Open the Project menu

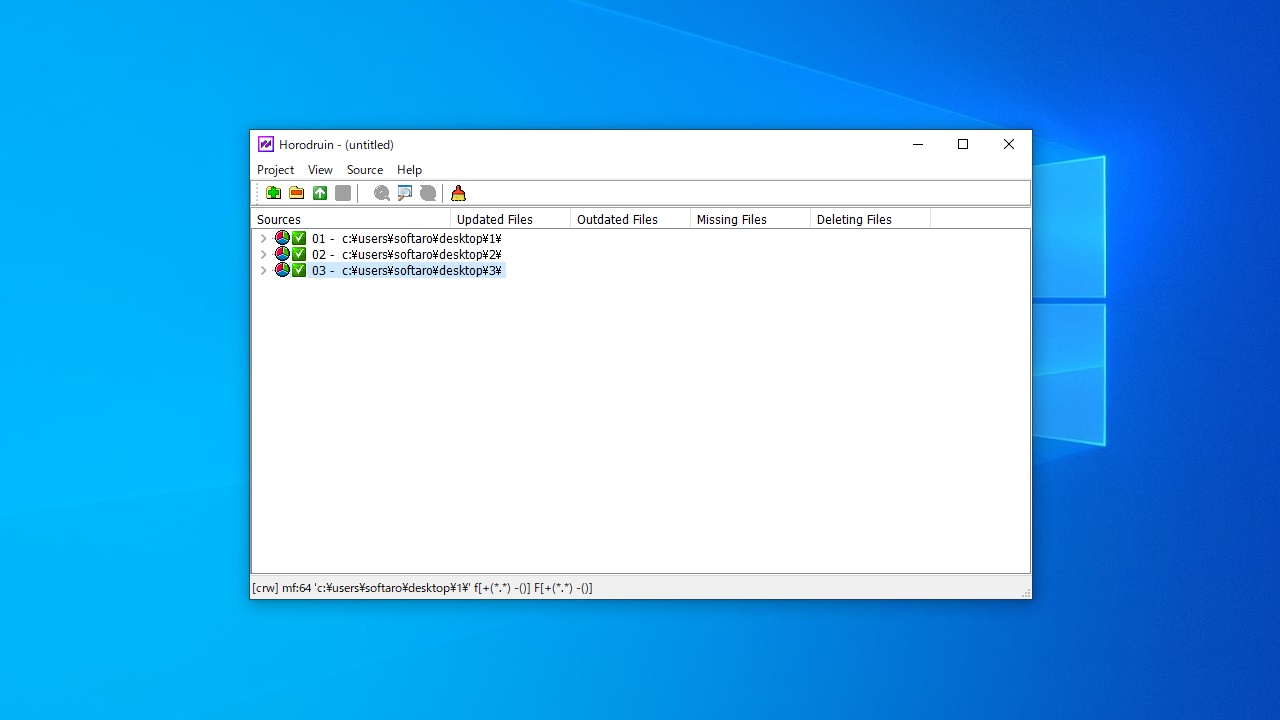point(275,170)
